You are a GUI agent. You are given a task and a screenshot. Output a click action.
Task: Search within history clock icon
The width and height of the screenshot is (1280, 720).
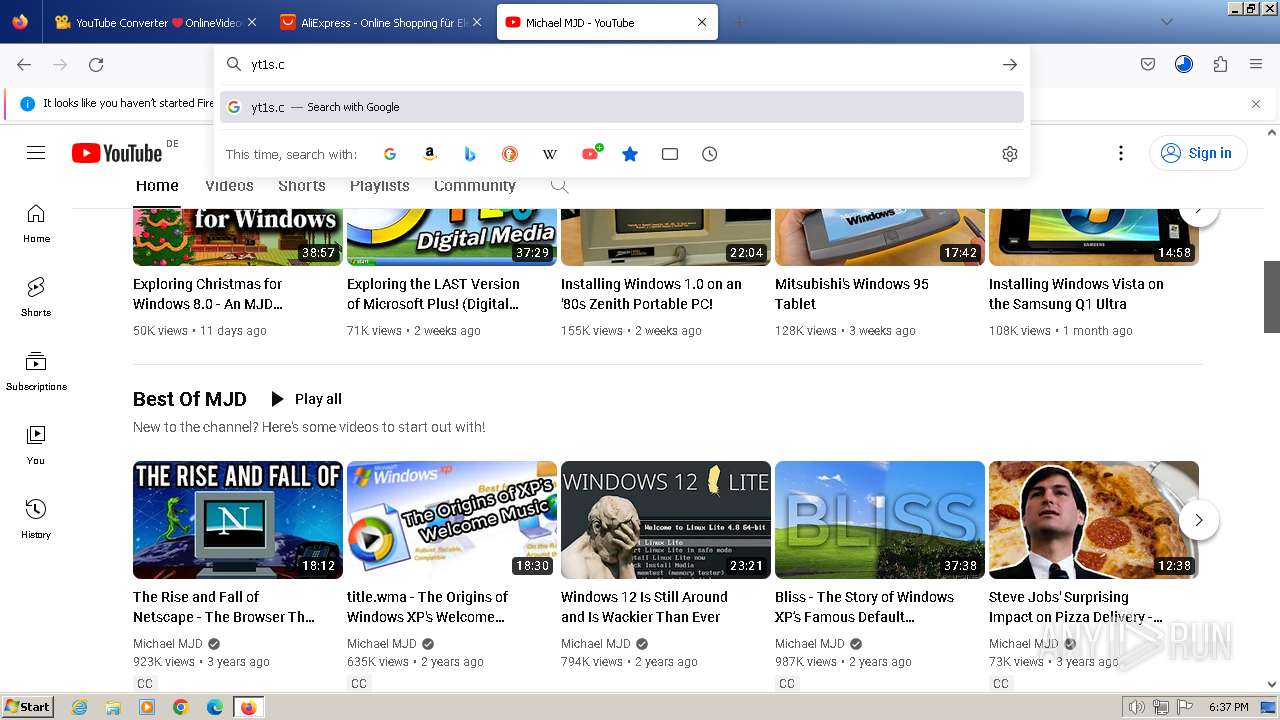click(x=710, y=154)
